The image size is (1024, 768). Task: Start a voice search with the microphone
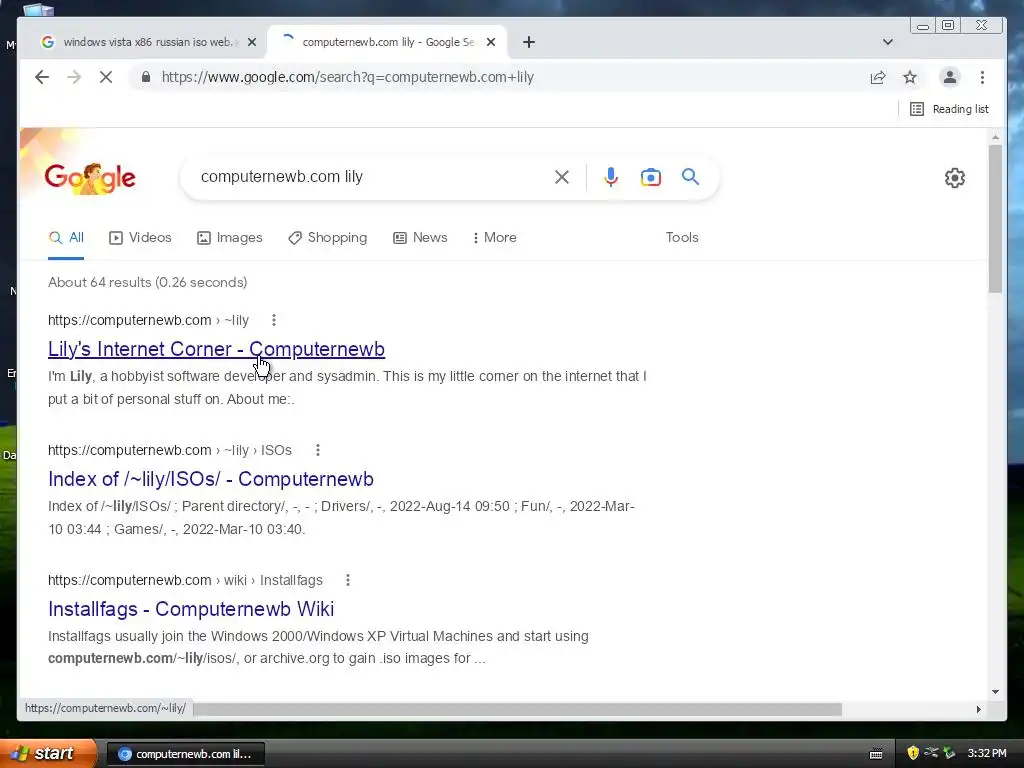tap(611, 177)
